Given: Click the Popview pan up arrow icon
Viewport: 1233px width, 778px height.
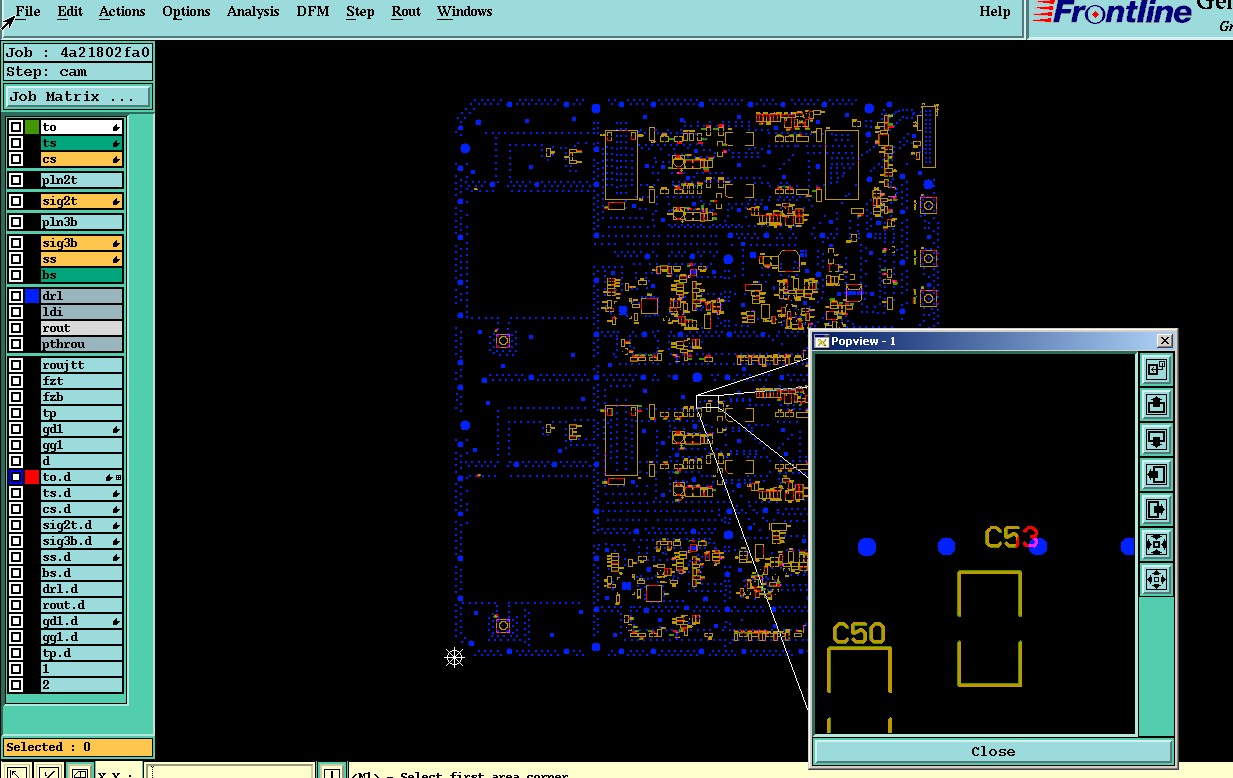Looking at the screenshot, I should (1157, 404).
